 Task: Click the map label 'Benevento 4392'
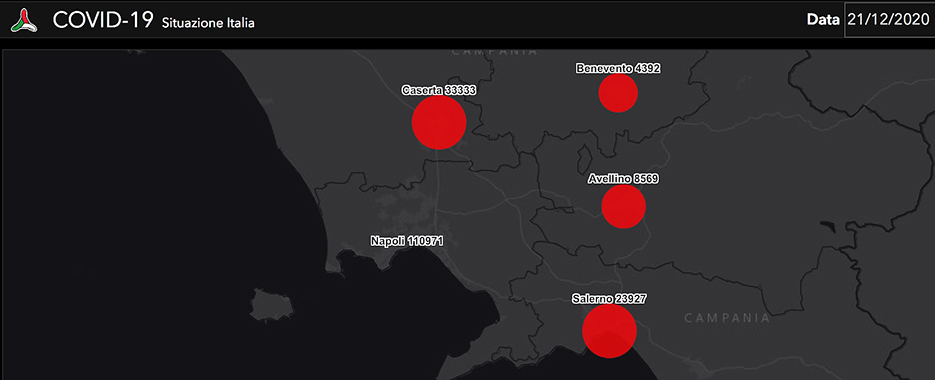pyautogui.click(x=618, y=69)
